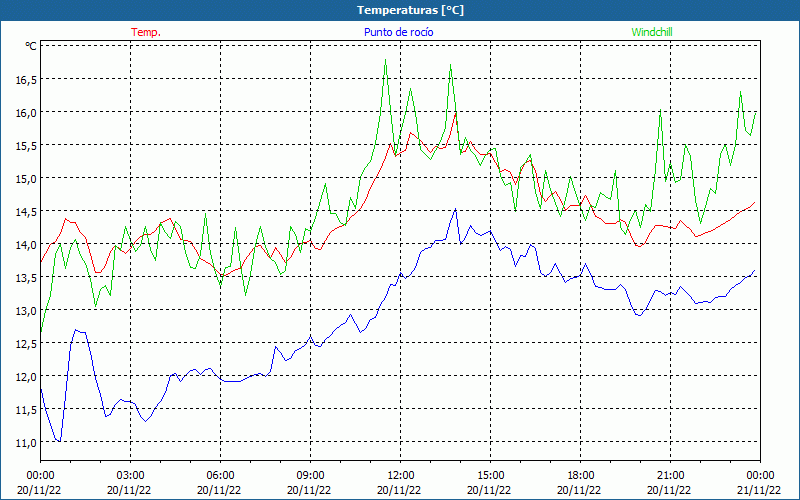Click the 06:00 time axis label
This screenshot has height=500, width=800.
[x=220, y=476]
